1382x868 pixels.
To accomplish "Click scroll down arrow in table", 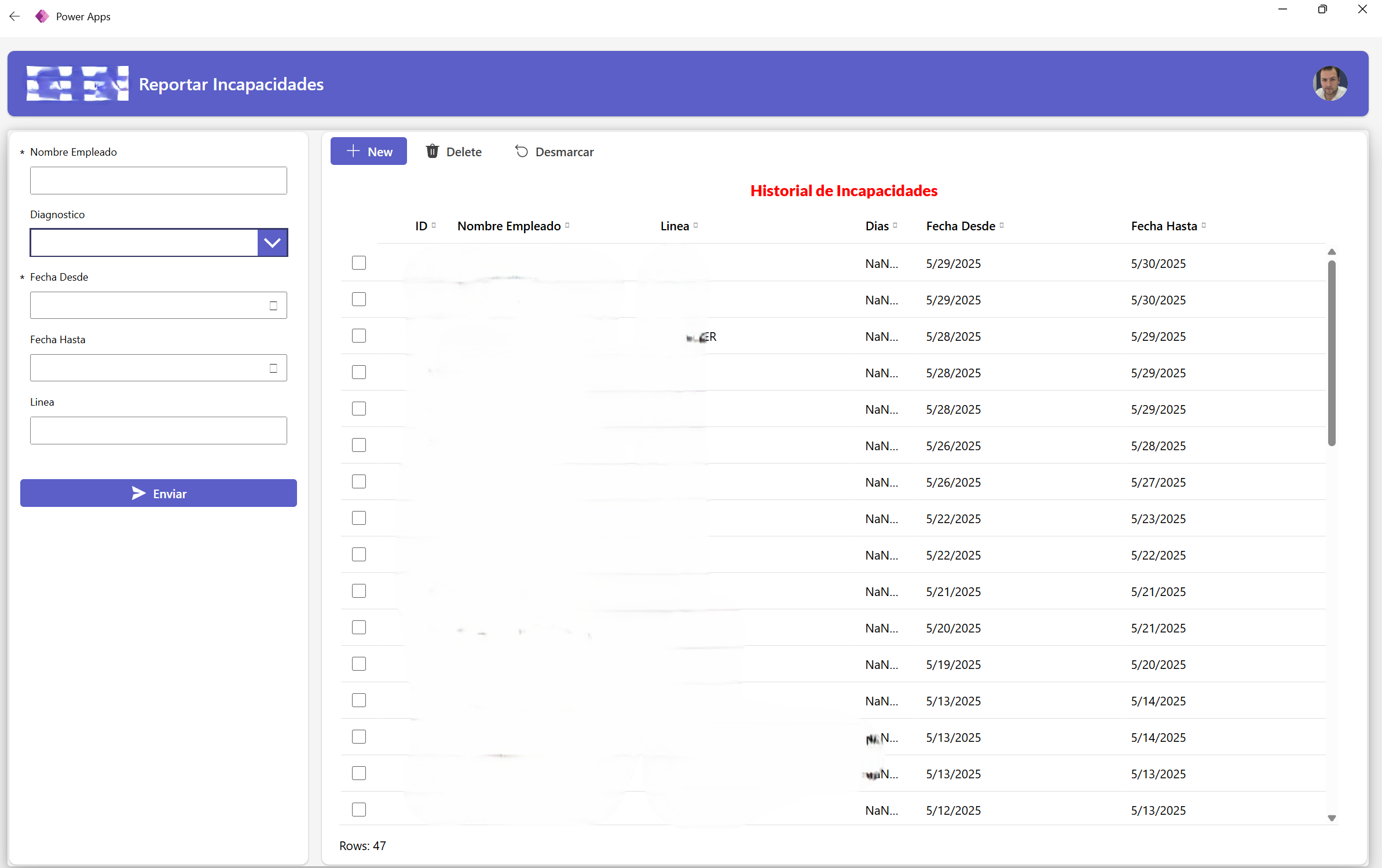I will [1331, 818].
